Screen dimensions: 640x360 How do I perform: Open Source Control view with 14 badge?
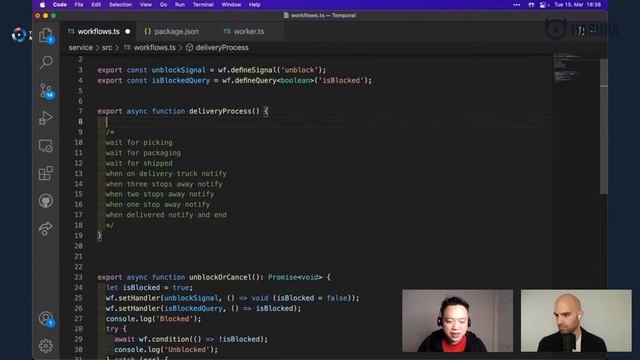pos(46,91)
